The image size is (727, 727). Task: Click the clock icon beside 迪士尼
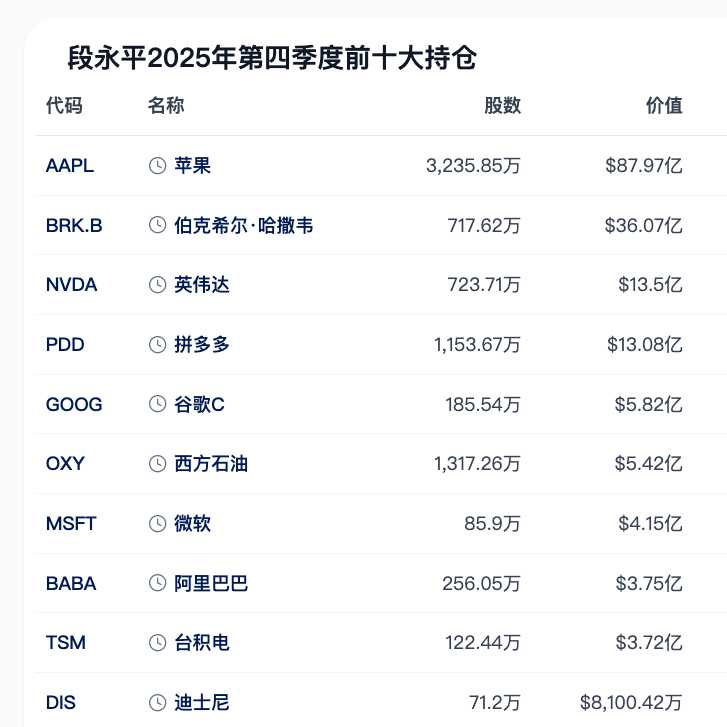(157, 703)
